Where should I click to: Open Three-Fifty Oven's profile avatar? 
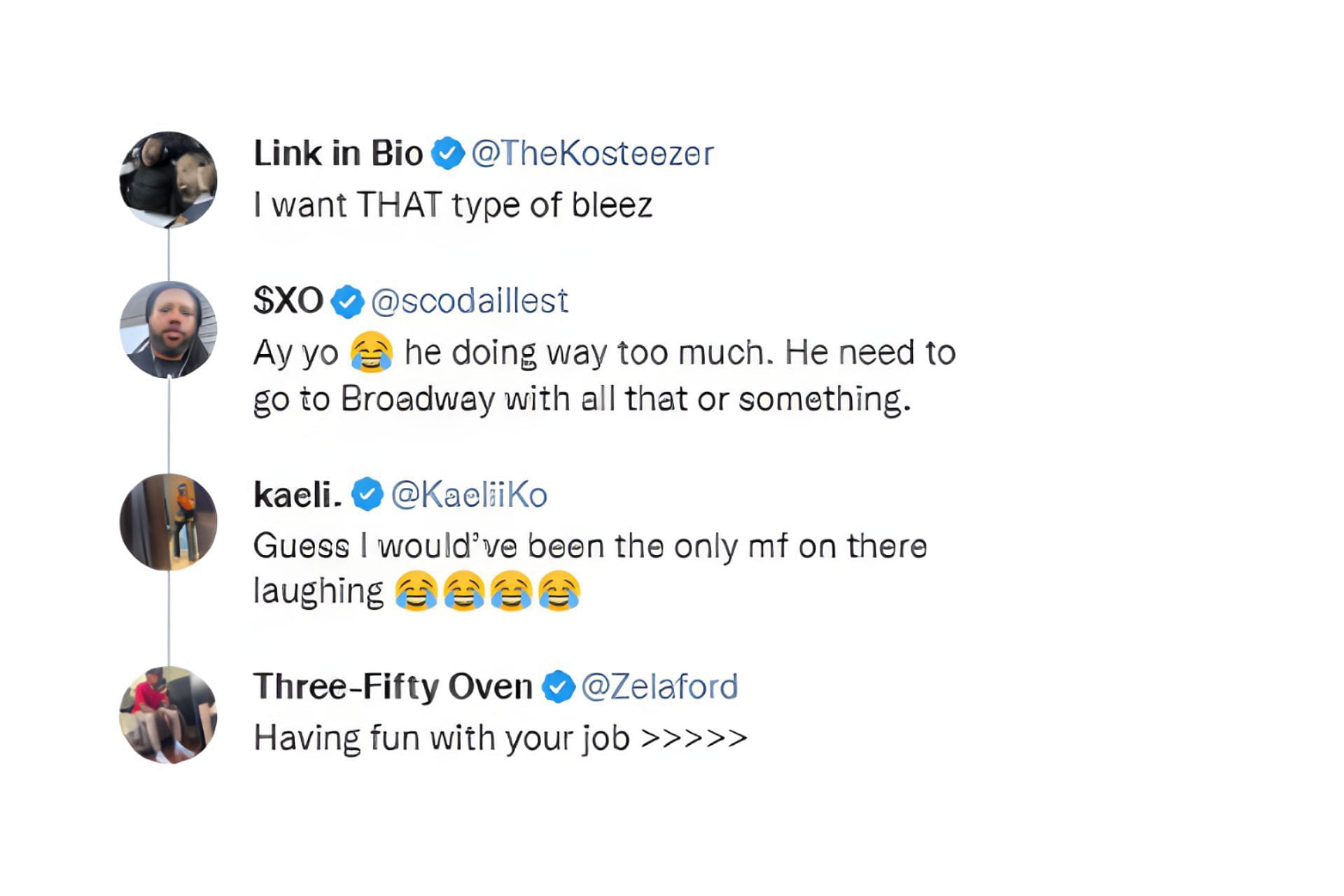click(x=169, y=715)
